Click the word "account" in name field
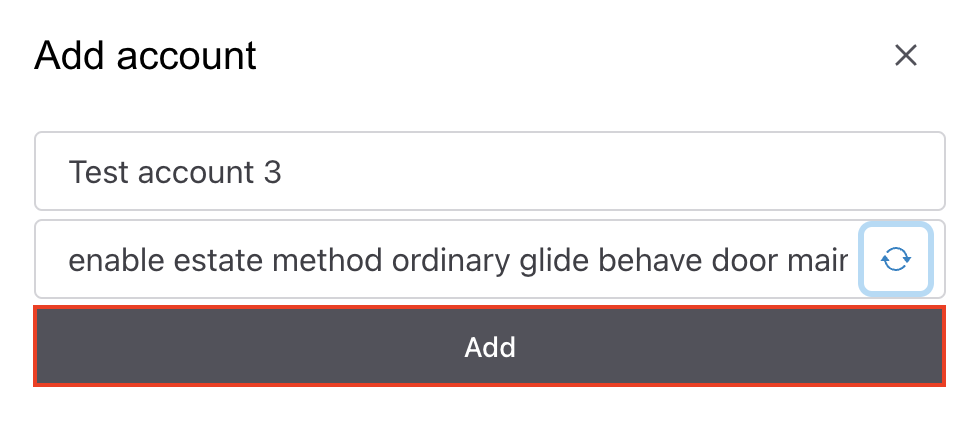Screen dimensions: 978x428 (x=197, y=172)
